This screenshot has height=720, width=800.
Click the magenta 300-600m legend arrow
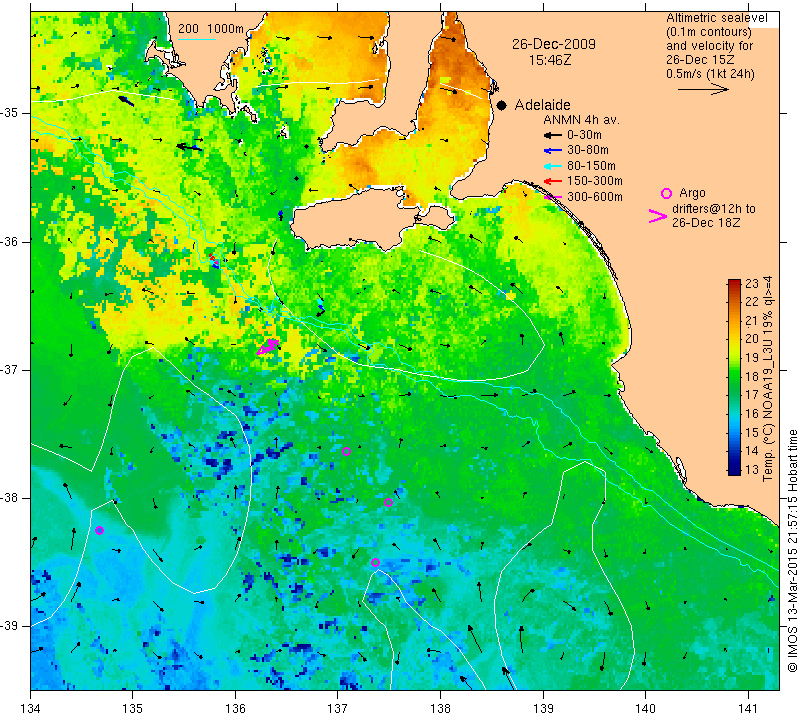click(552, 197)
